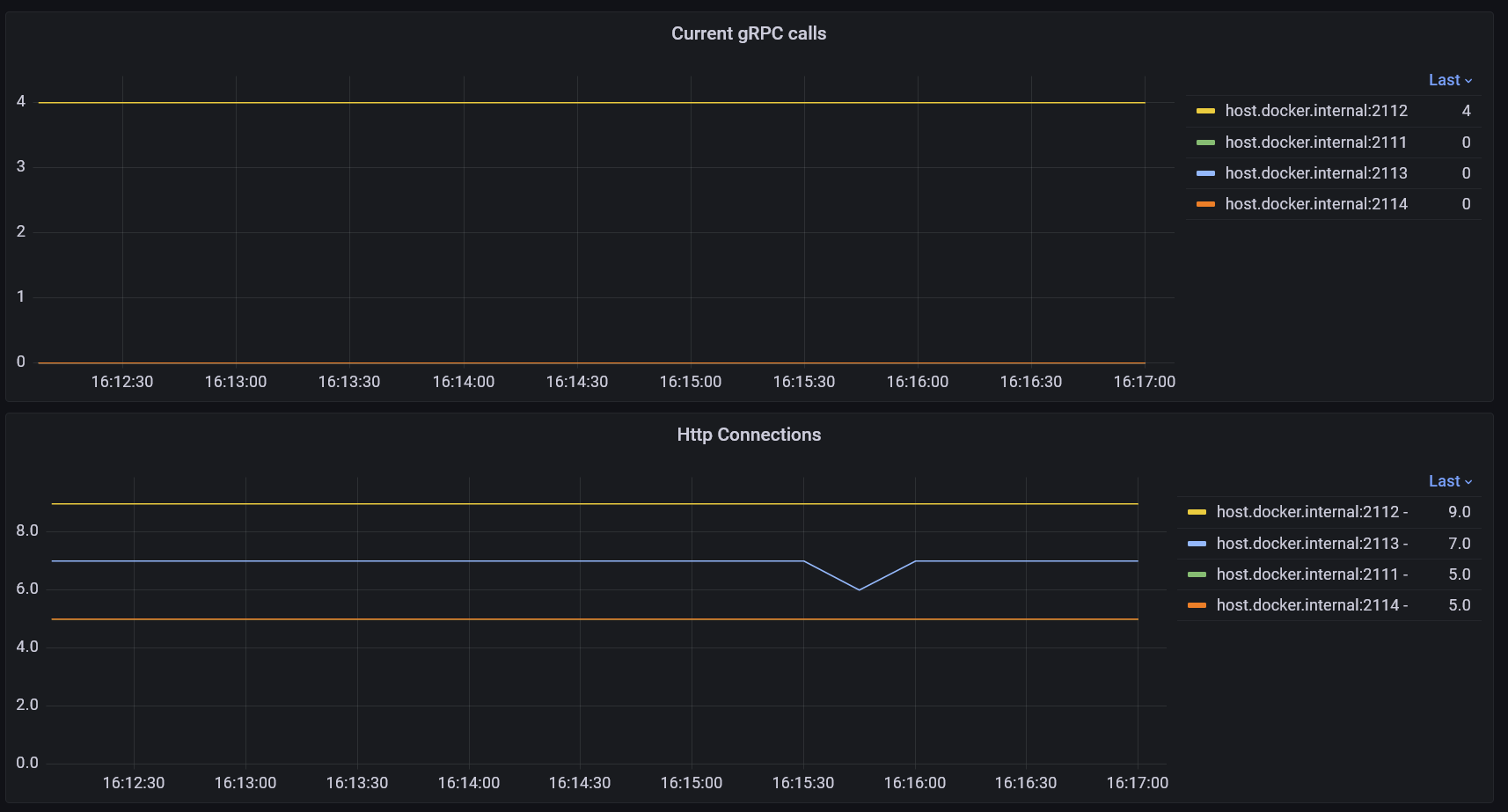
Task: Click blue swatch for 2113 in Http legend
Action: (x=1197, y=544)
